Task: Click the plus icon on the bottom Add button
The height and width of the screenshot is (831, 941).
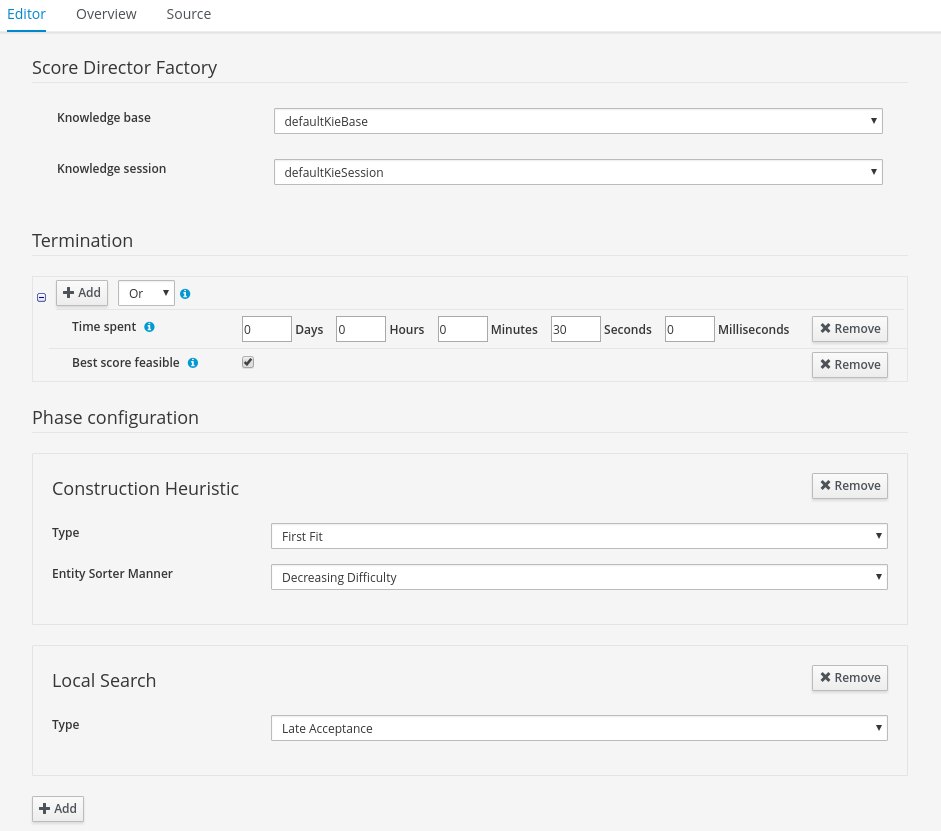Action: tap(43, 808)
